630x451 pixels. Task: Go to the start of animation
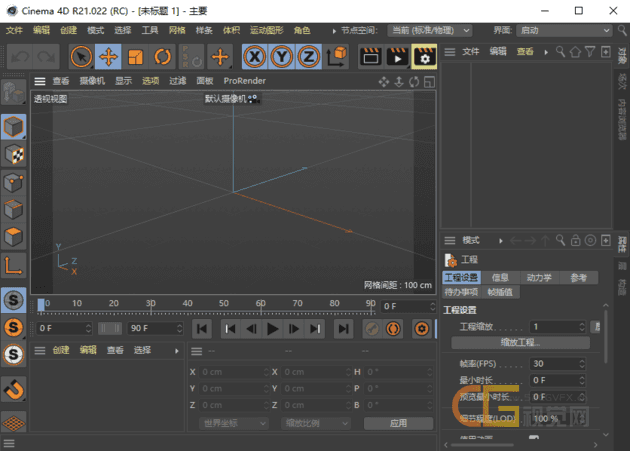(202, 329)
